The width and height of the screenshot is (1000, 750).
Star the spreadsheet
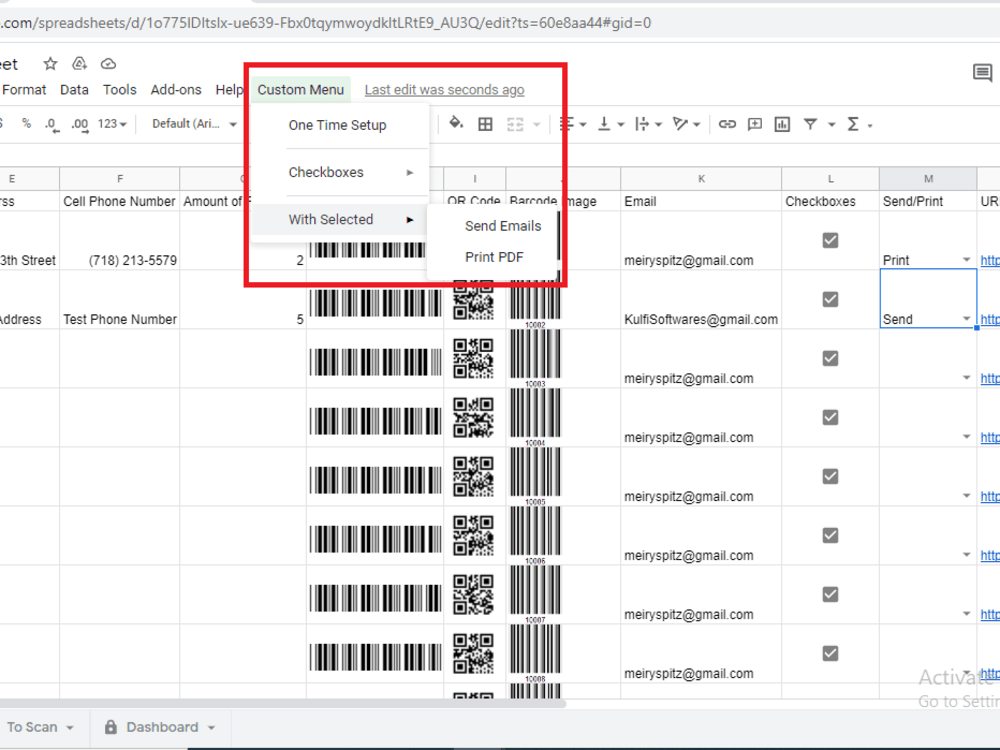[x=50, y=64]
